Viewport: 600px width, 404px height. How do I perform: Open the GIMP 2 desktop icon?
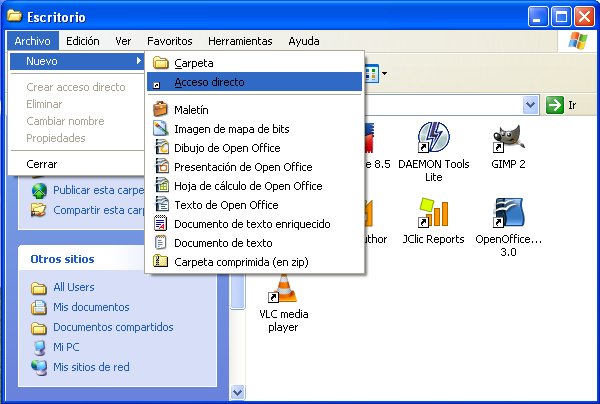click(510, 137)
